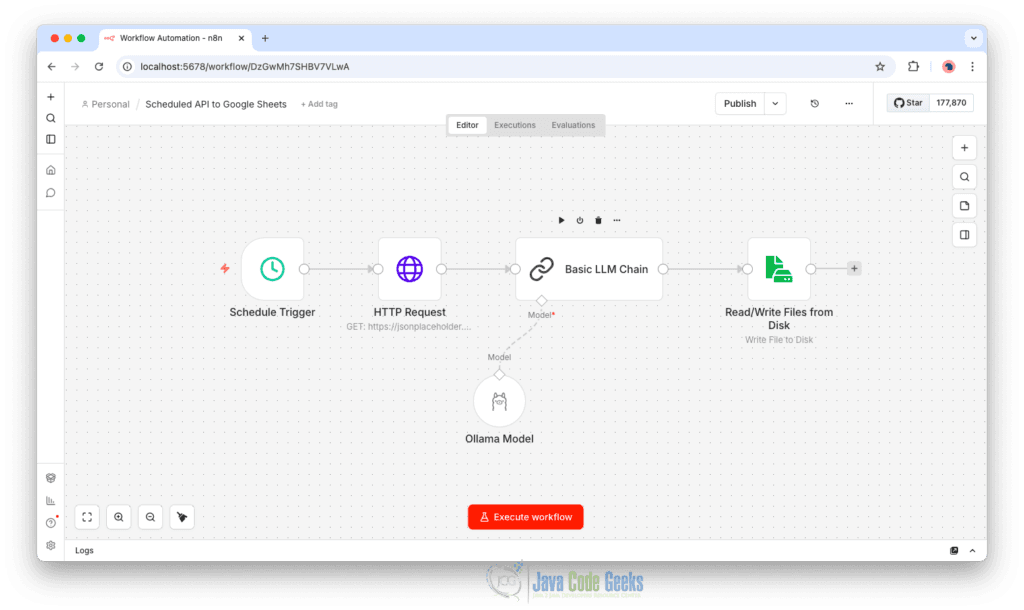Pop out Logs panel icon
This screenshot has height=610, width=1024.
(x=954, y=551)
